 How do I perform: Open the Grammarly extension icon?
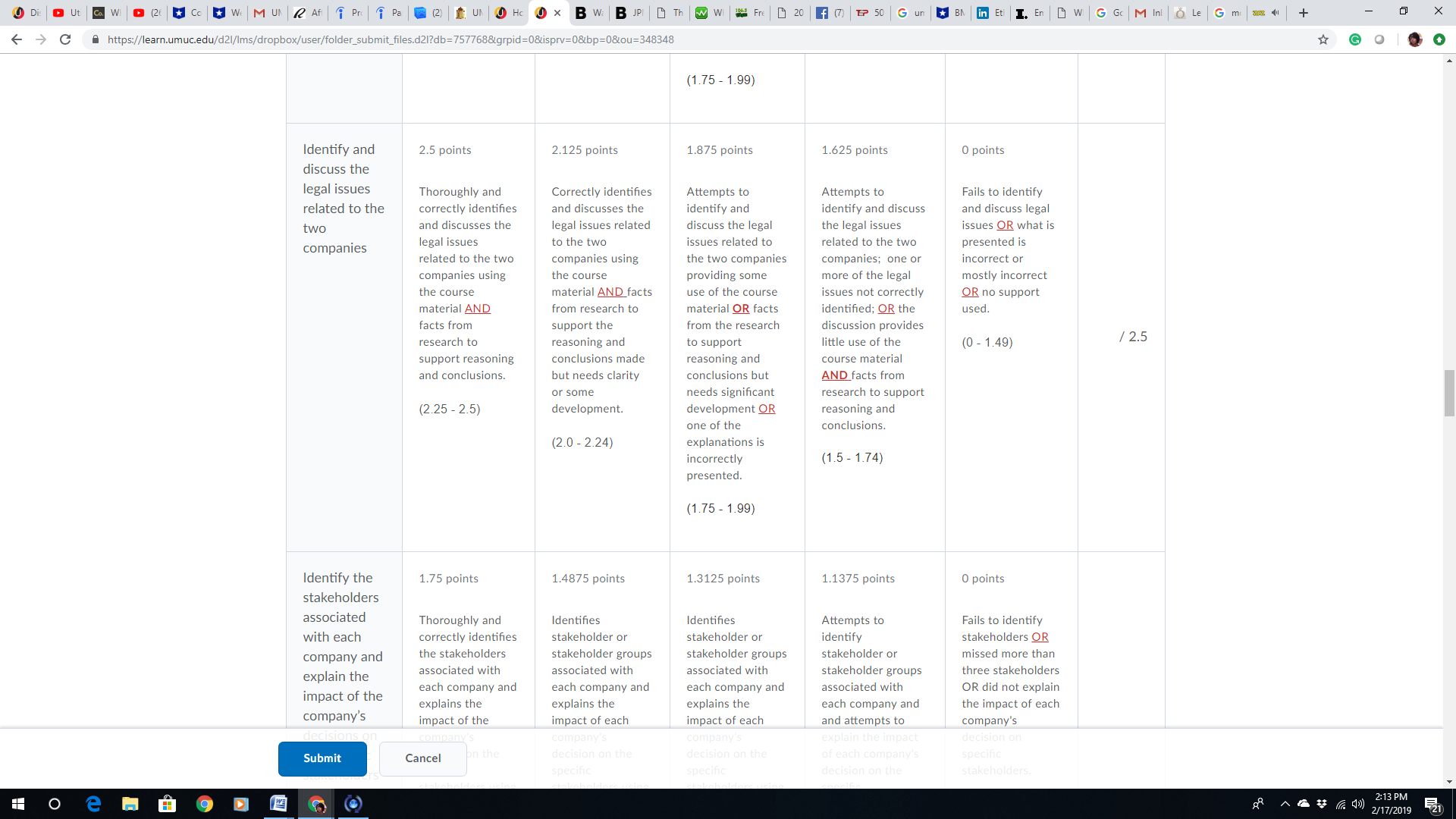coord(1355,39)
